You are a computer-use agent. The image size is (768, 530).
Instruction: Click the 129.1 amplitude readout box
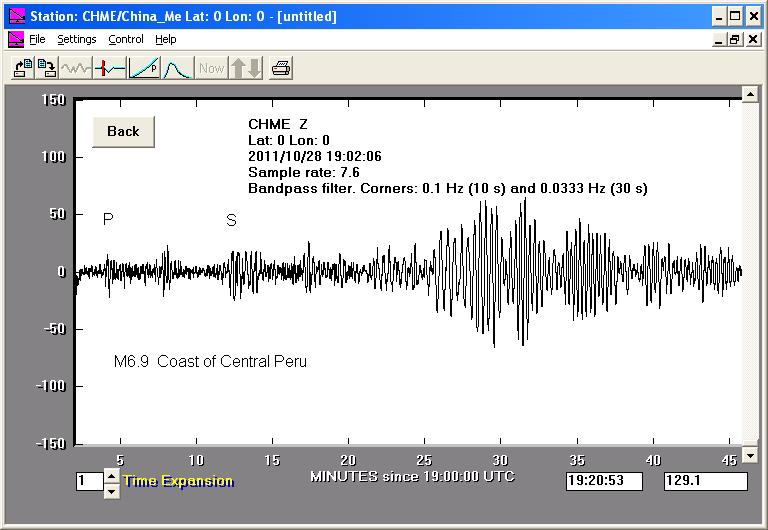tap(705, 481)
